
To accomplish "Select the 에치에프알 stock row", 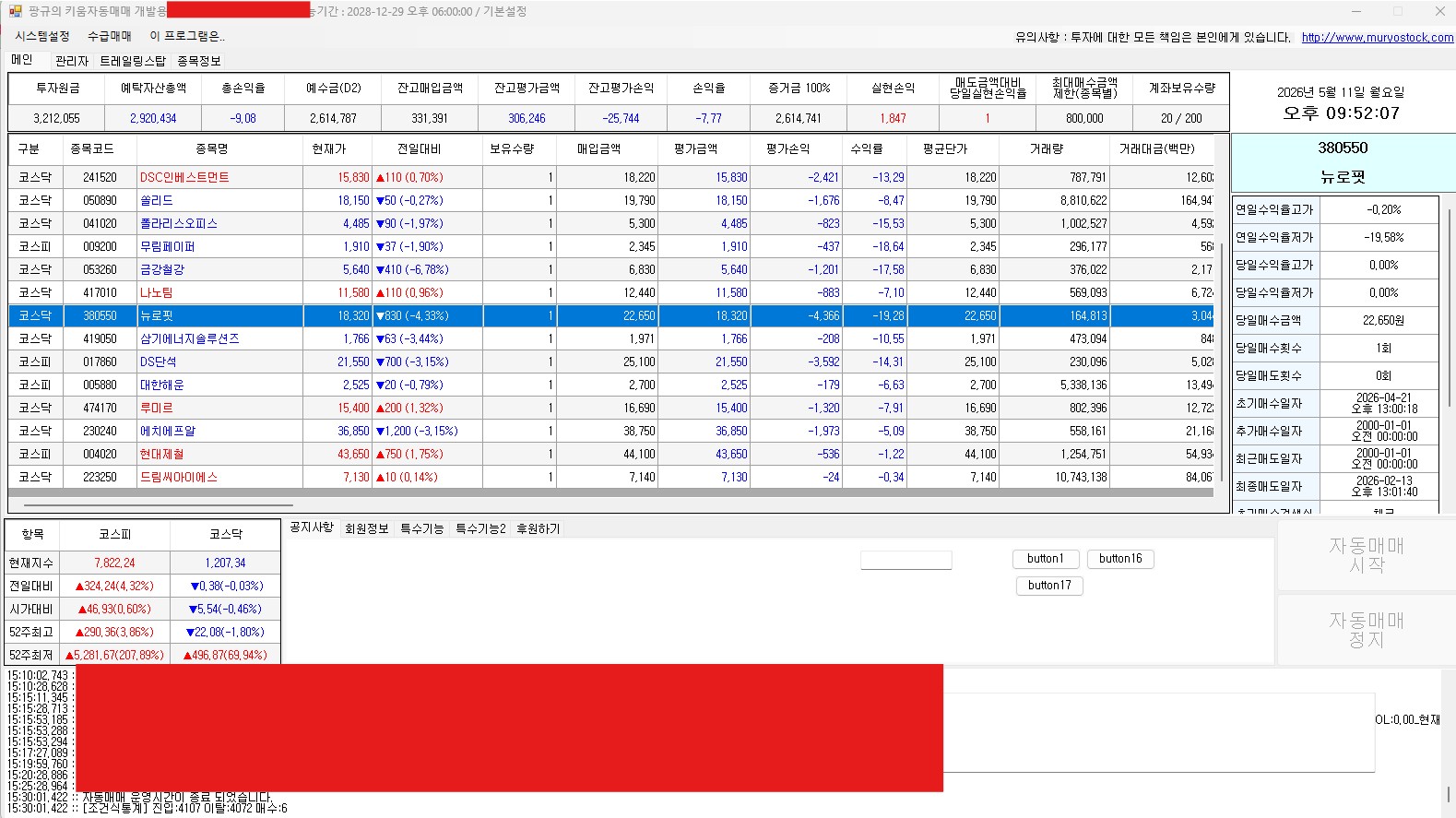I will (610, 431).
